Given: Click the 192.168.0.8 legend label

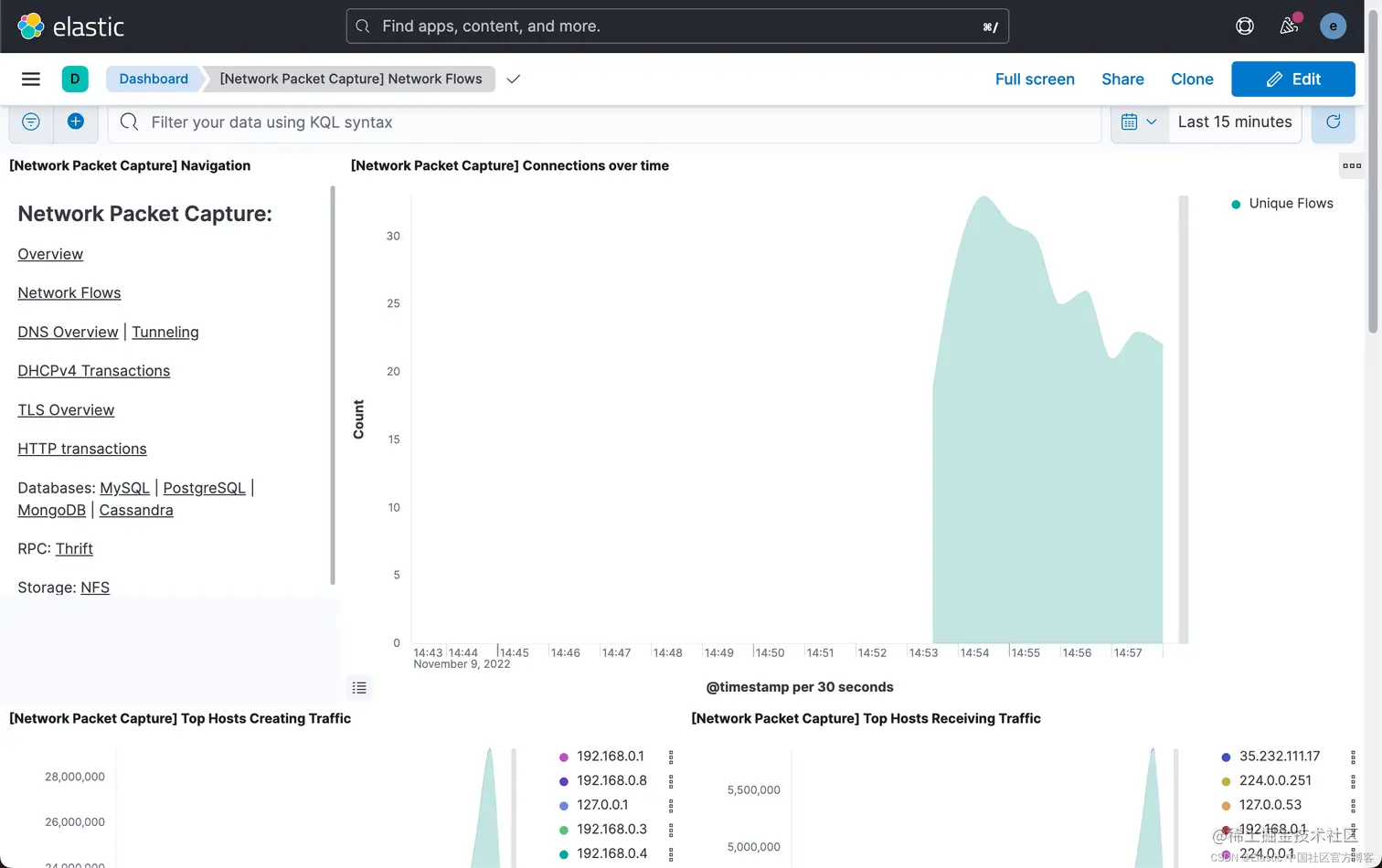Looking at the screenshot, I should tap(611, 780).
